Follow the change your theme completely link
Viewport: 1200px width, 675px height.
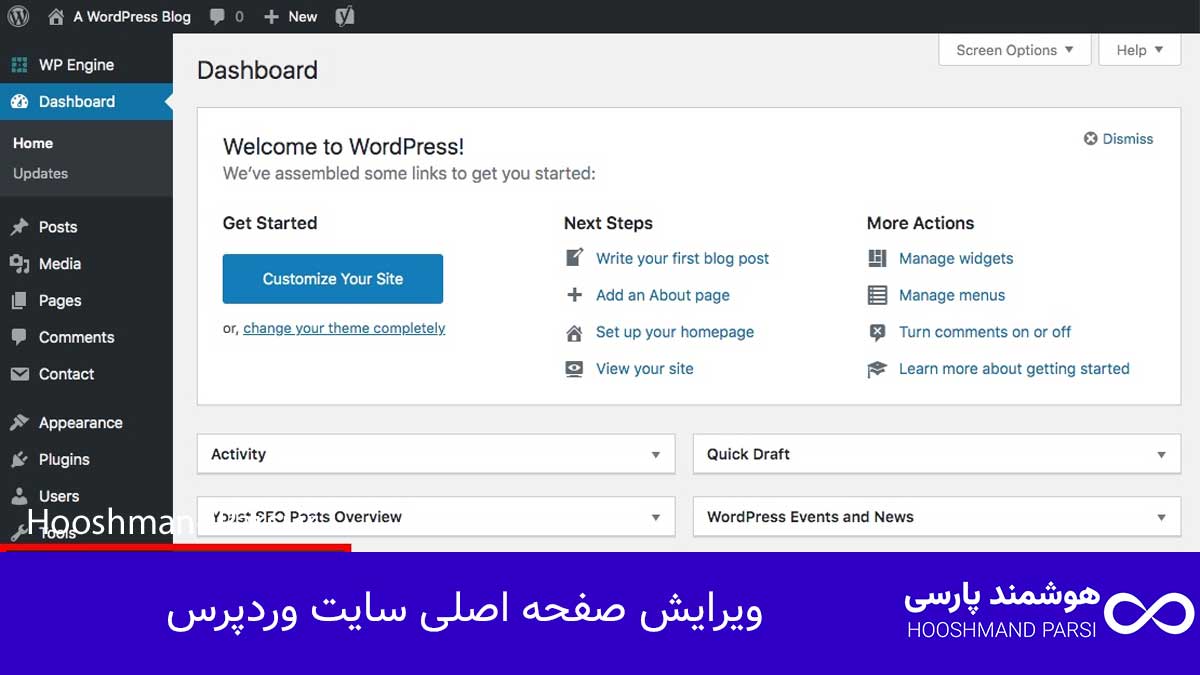click(x=344, y=328)
